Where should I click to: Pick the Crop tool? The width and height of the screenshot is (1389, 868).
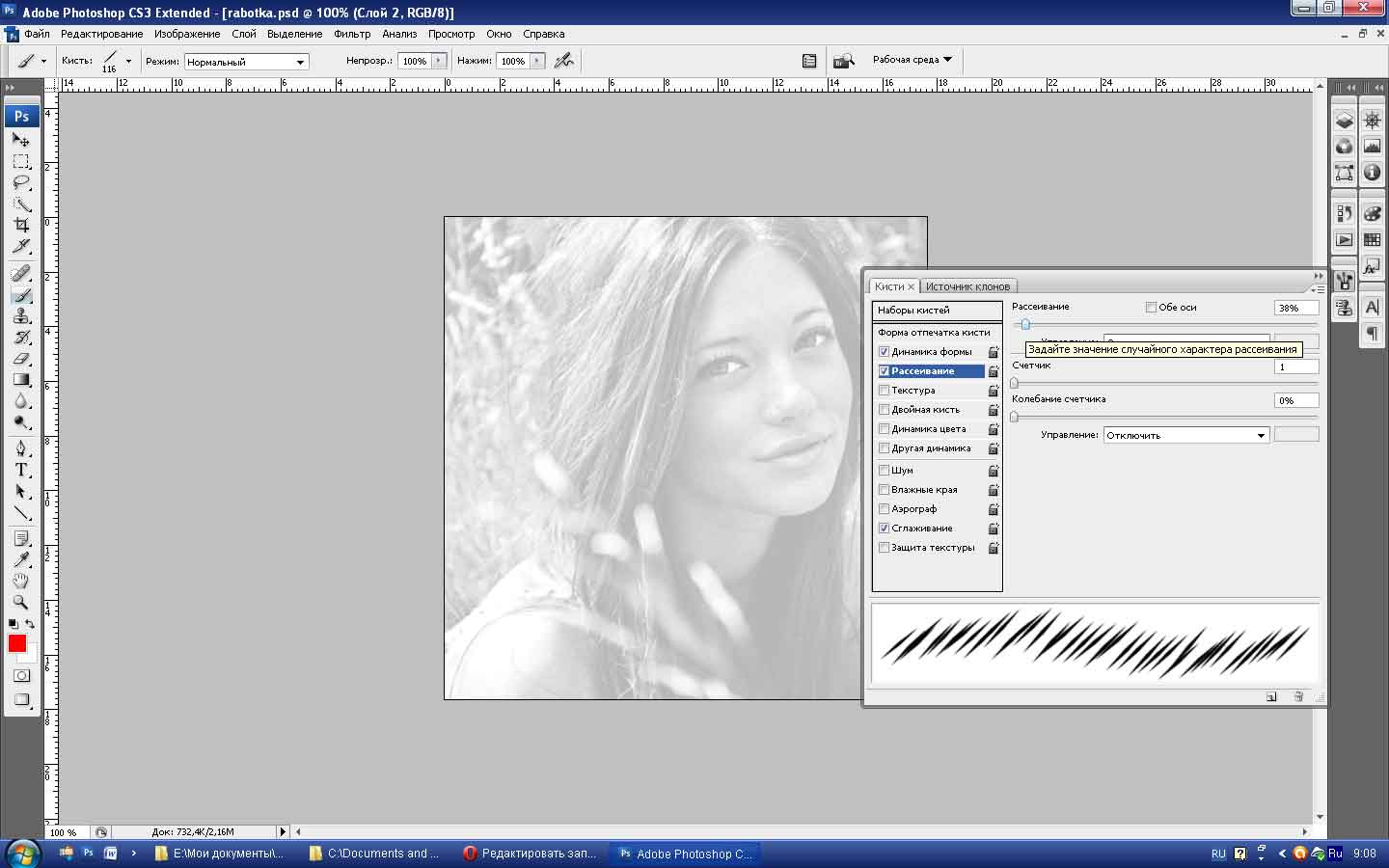pos(20,225)
